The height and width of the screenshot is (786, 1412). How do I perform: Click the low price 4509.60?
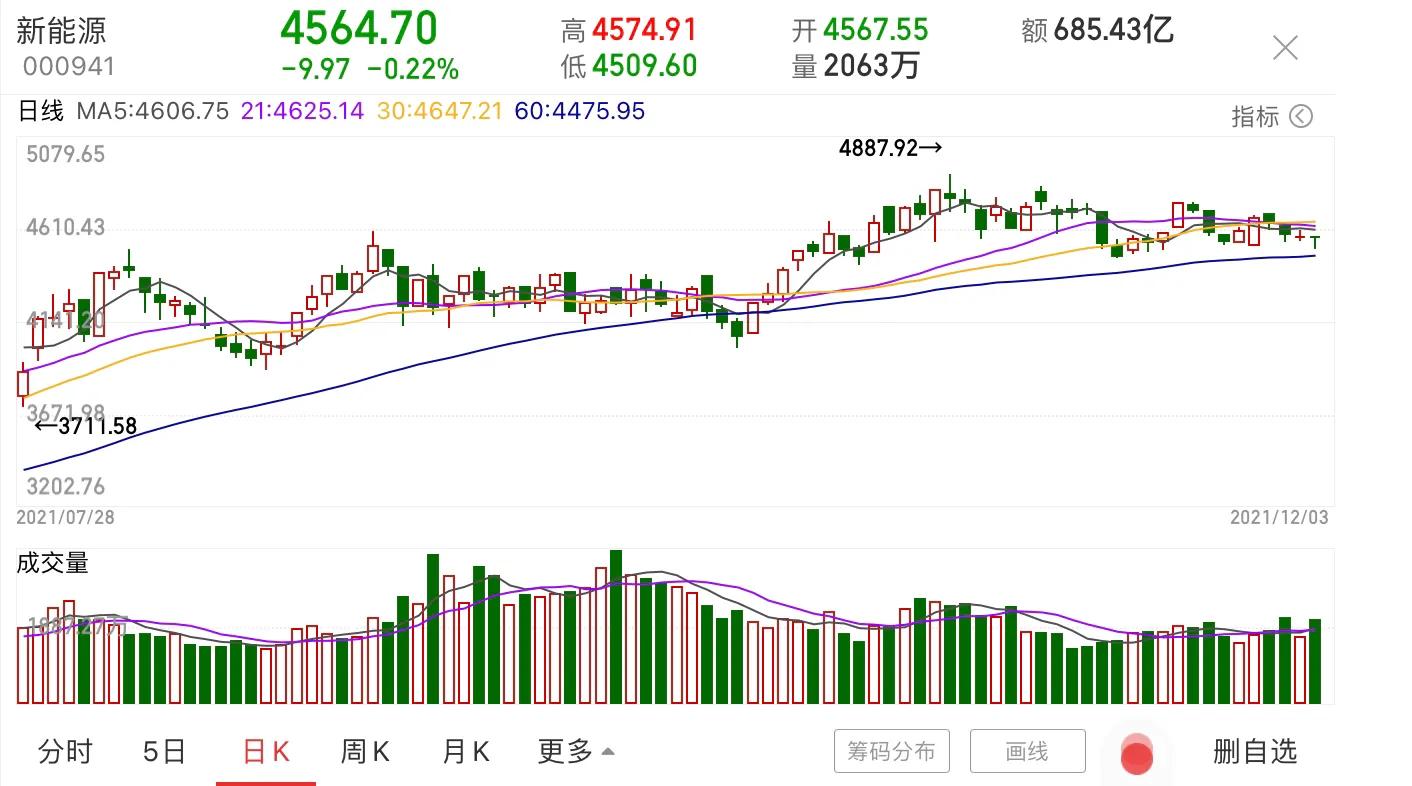click(x=644, y=66)
